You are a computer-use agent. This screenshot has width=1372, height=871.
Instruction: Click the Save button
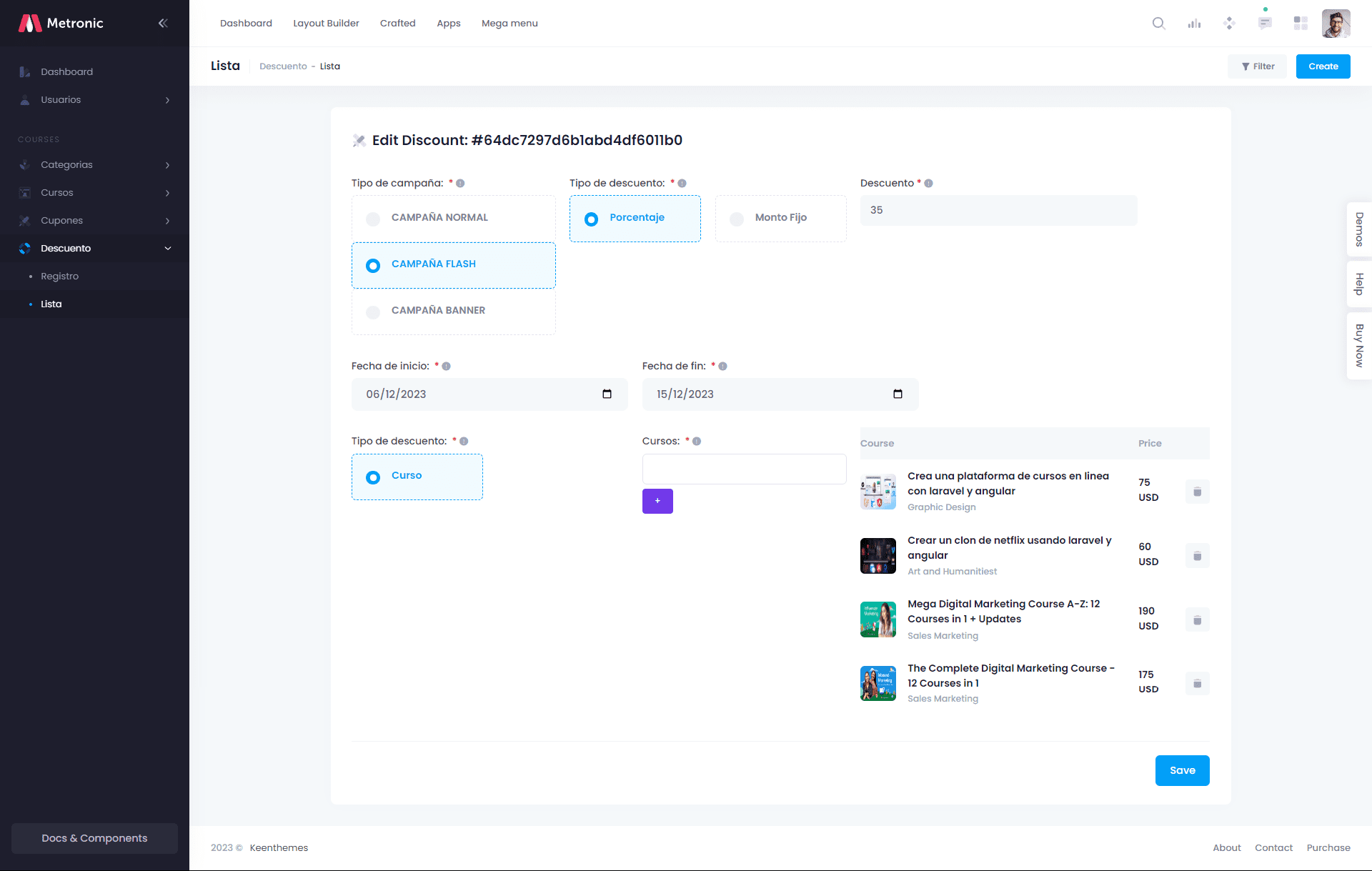1182,770
